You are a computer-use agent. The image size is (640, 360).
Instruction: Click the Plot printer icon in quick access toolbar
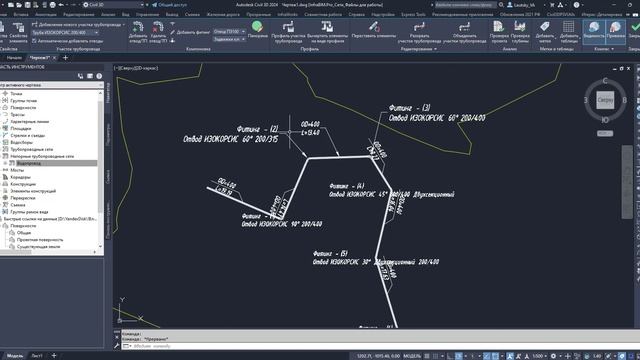point(53,5)
